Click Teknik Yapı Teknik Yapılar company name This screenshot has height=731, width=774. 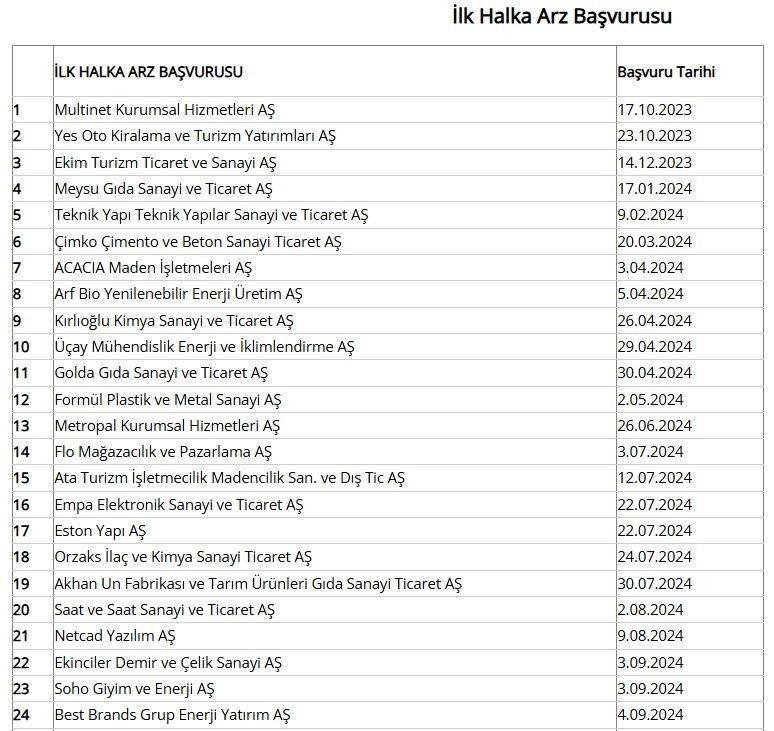pos(211,215)
